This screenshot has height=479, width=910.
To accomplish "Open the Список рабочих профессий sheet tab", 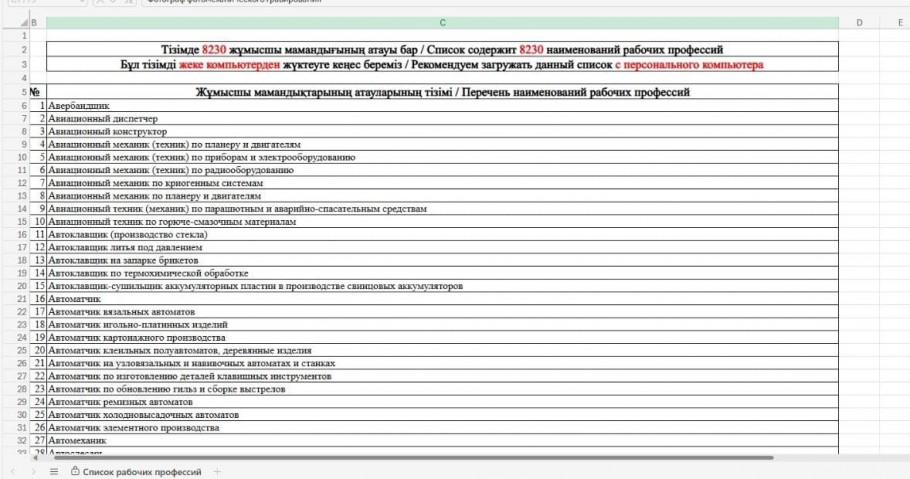I will 136,472.
